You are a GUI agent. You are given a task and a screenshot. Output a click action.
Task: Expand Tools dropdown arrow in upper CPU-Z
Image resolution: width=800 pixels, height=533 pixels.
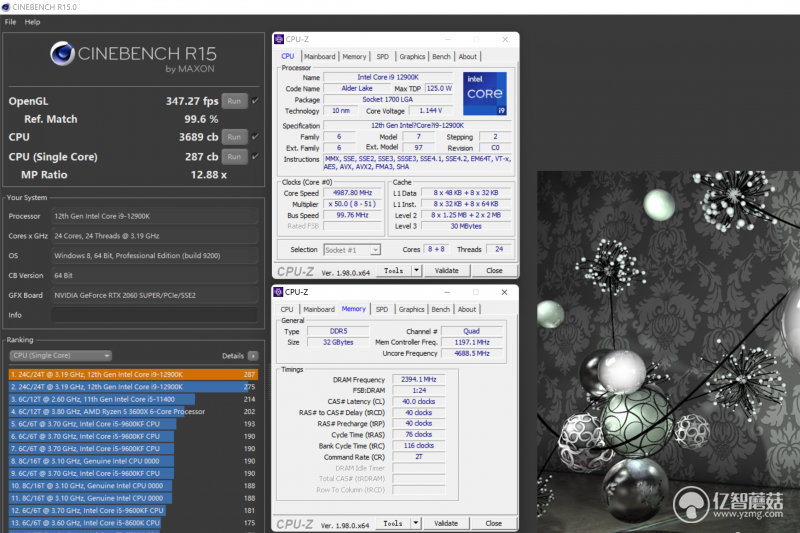pos(416,270)
